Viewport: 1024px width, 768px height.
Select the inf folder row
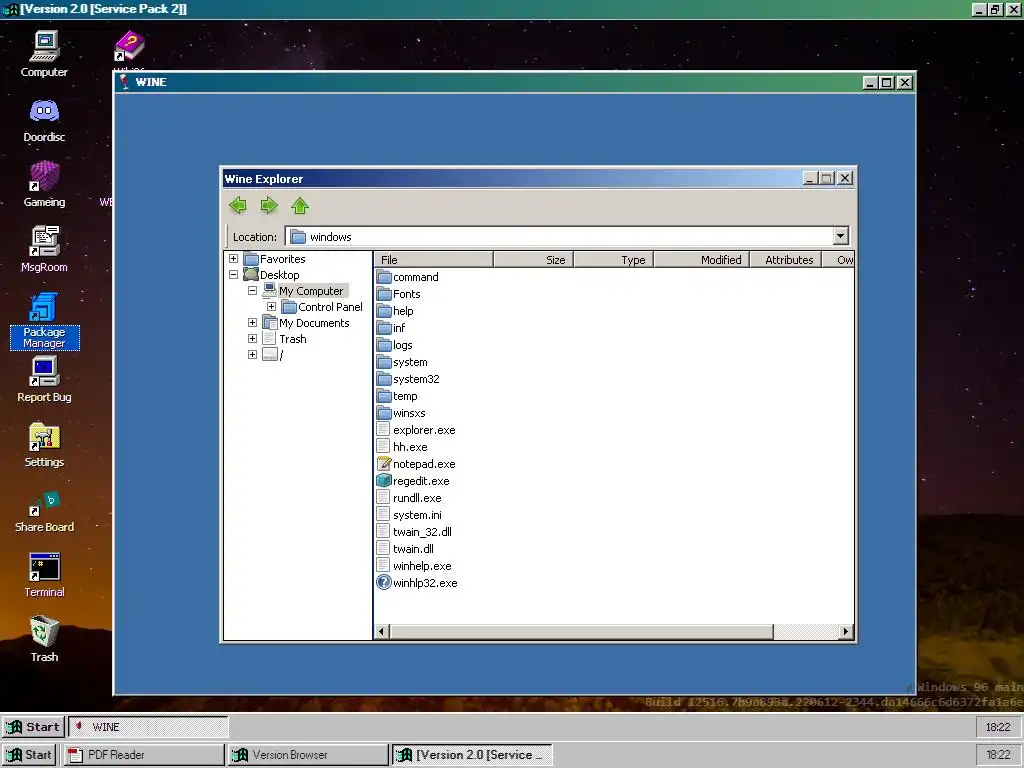pos(391,328)
